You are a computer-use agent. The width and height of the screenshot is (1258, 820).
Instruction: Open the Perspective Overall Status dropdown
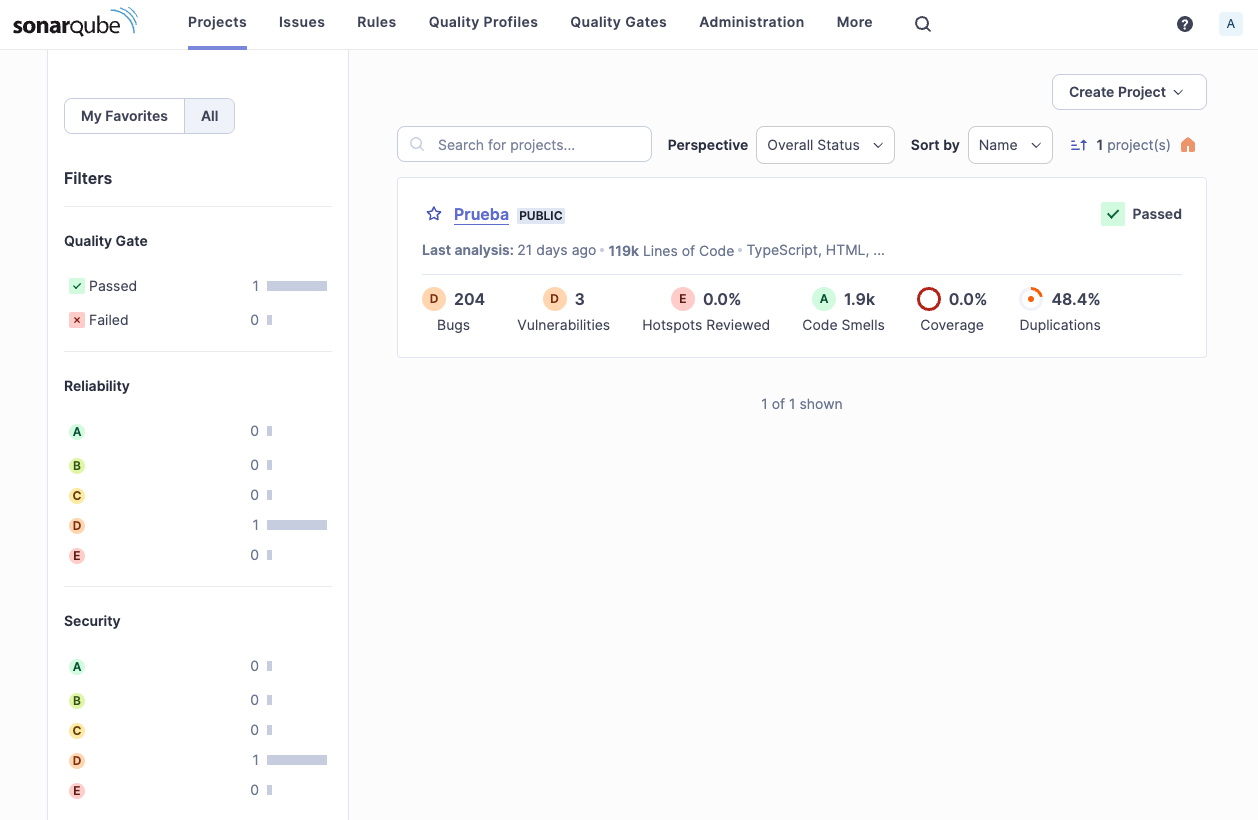tap(825, 145)
